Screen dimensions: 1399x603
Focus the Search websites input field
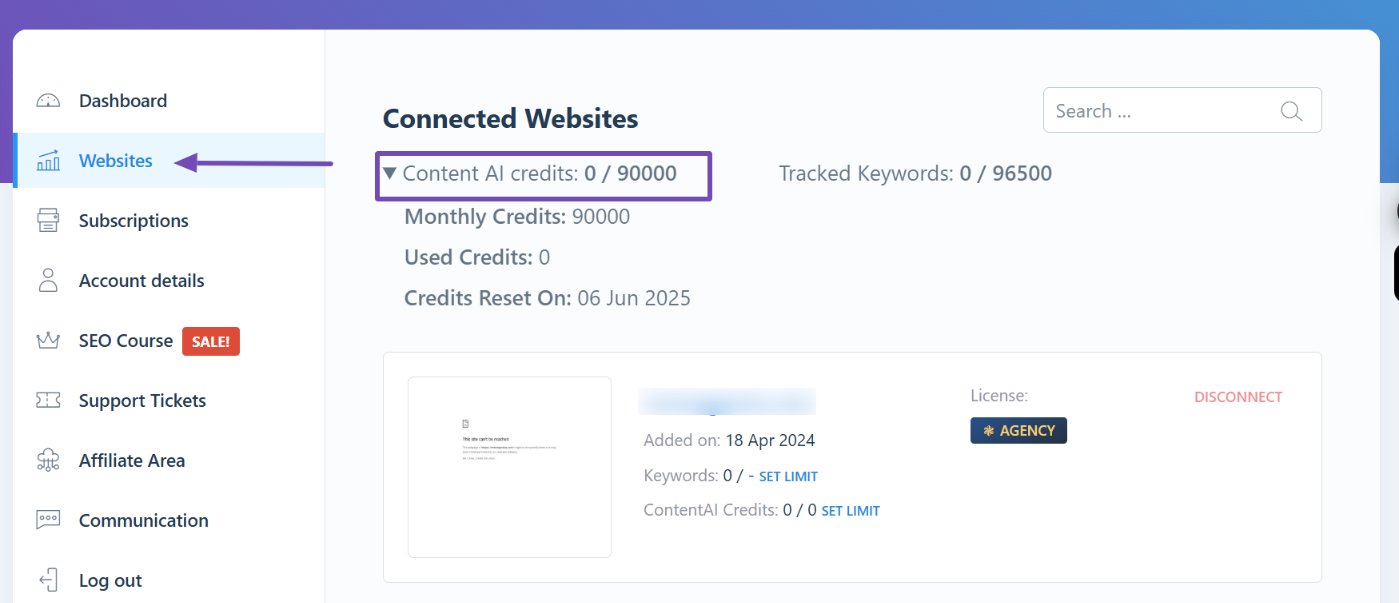point(1160,111)
